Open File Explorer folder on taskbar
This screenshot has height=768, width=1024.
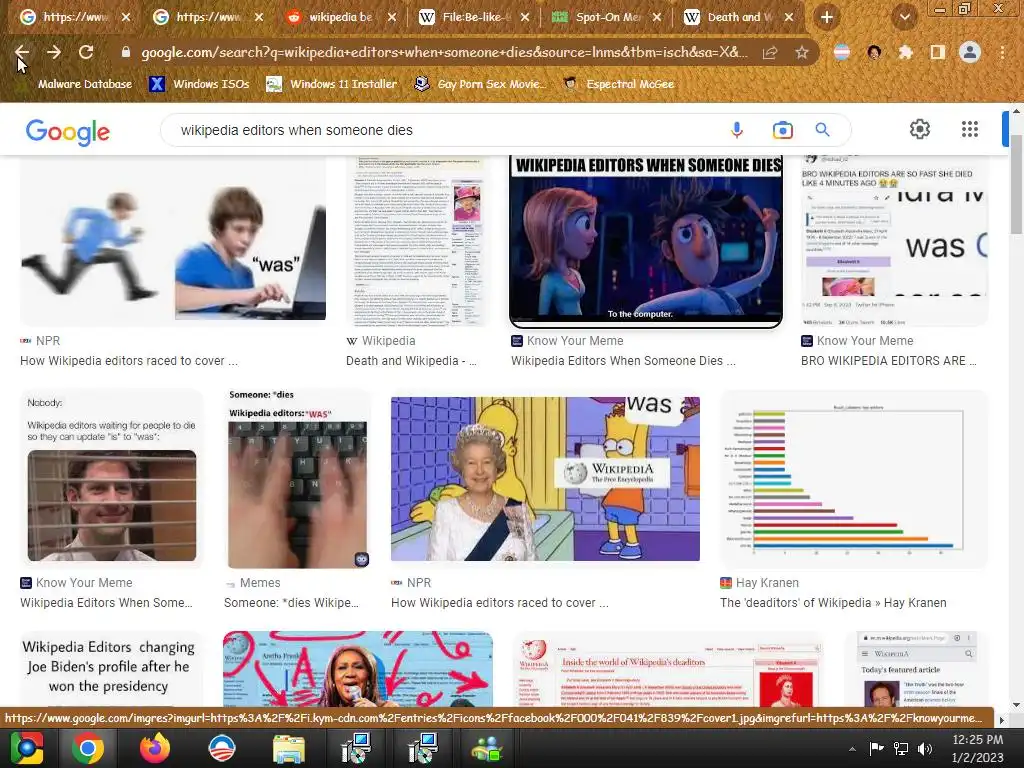(288, 748)
